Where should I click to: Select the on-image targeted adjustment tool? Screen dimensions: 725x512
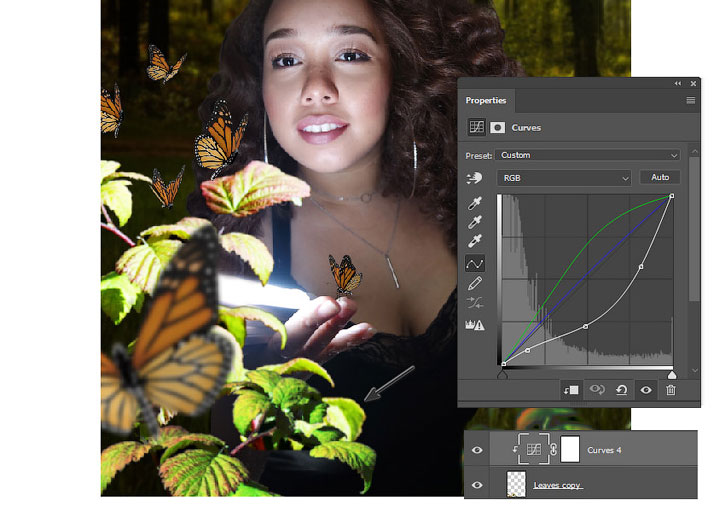(474, 178)
